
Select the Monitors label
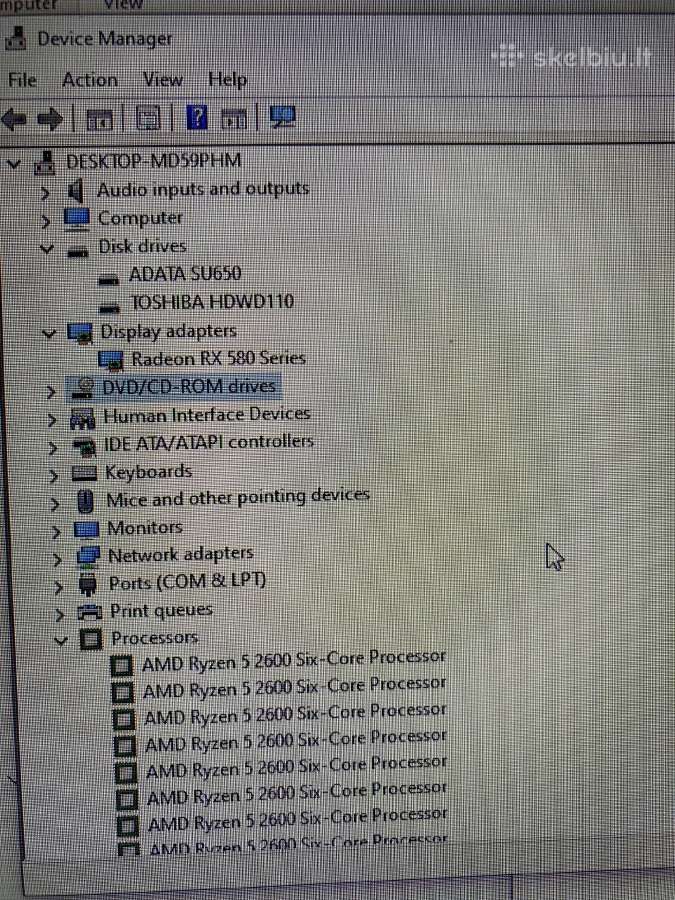[x=145, y=527]
